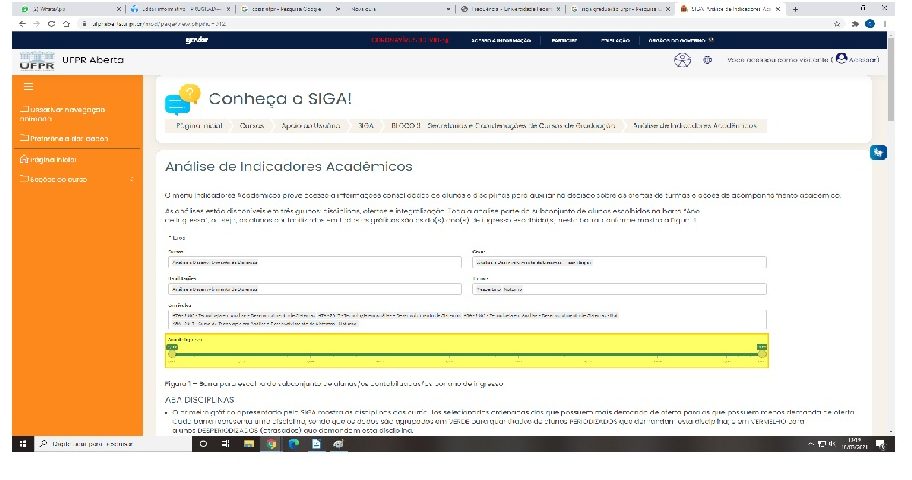Click the right slider handle on yellow bar
912x480 pixels.
pos(761,353)
